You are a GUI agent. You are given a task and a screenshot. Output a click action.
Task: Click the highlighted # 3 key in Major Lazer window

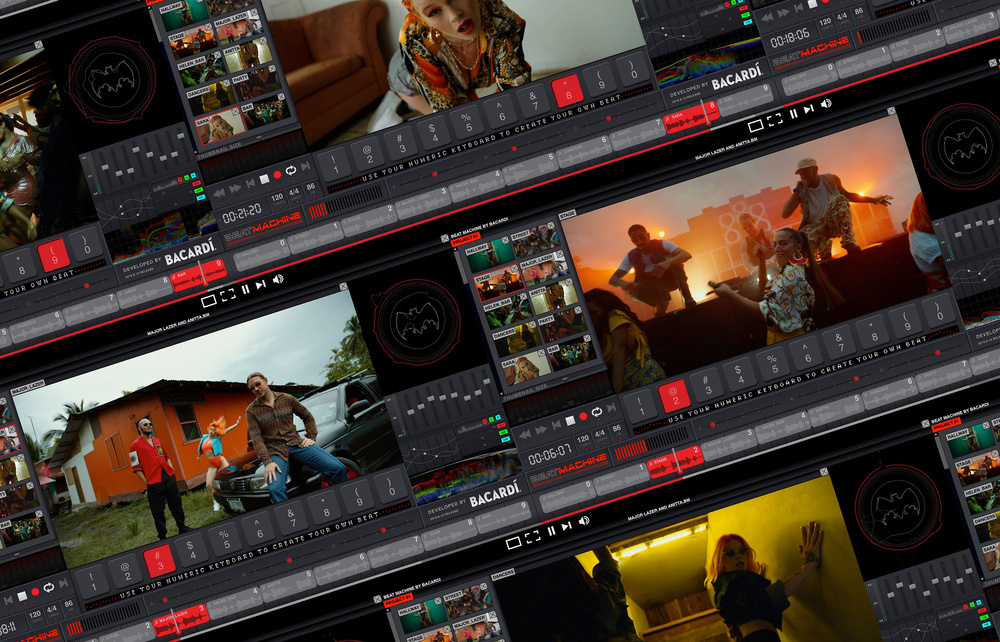[x=158, y=559]
